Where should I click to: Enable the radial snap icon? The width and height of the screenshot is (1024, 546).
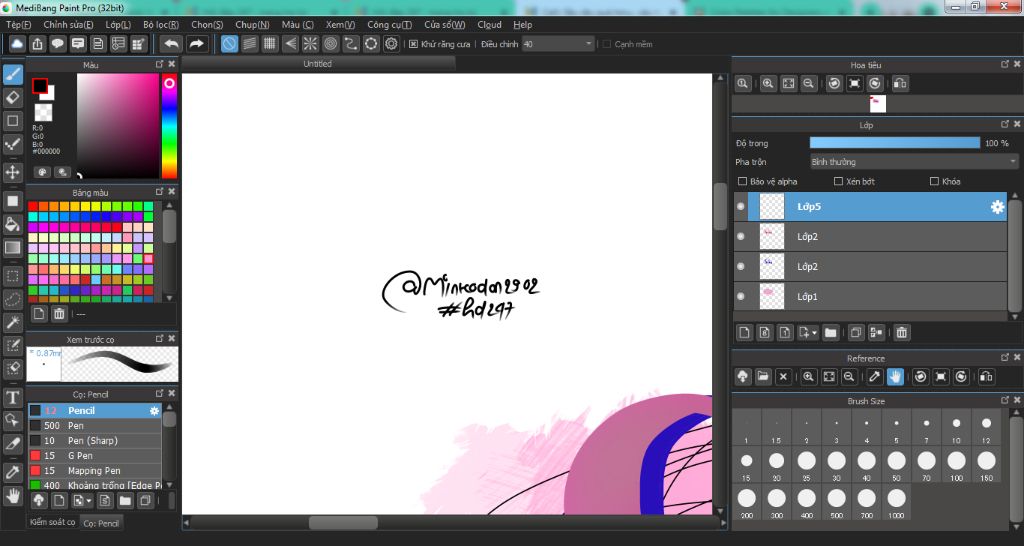pyautogui.click(x=310, y=44)
